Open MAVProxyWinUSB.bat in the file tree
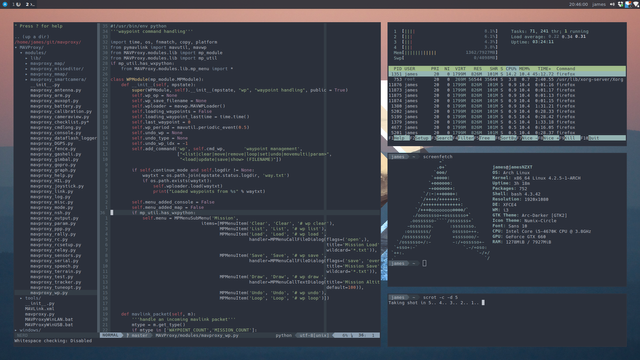Image resolution: width=640 pixels, height=360 pixels. pyautogui.click(x=49, y=324)
